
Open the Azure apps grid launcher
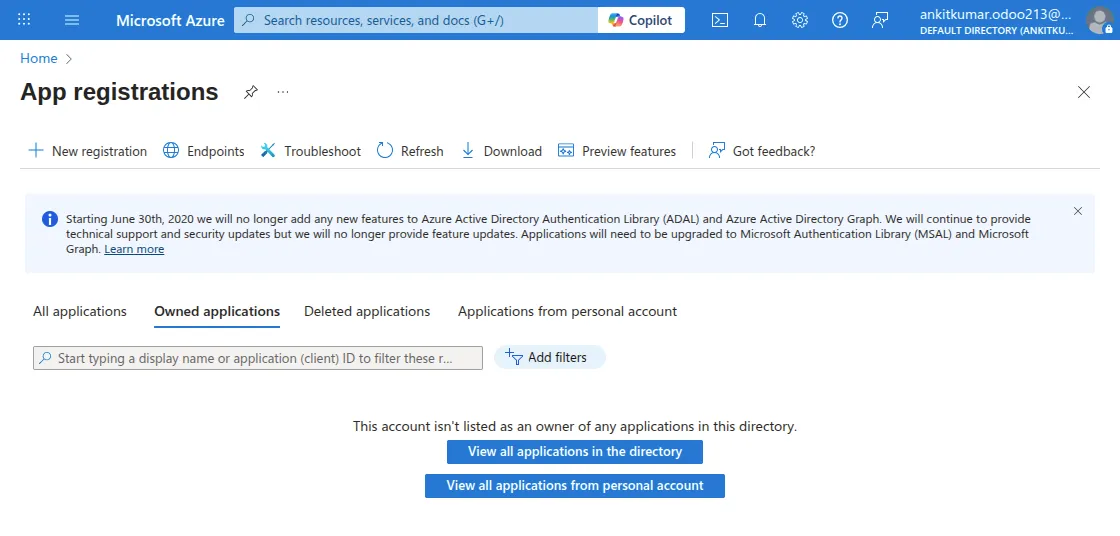[24, 20]
